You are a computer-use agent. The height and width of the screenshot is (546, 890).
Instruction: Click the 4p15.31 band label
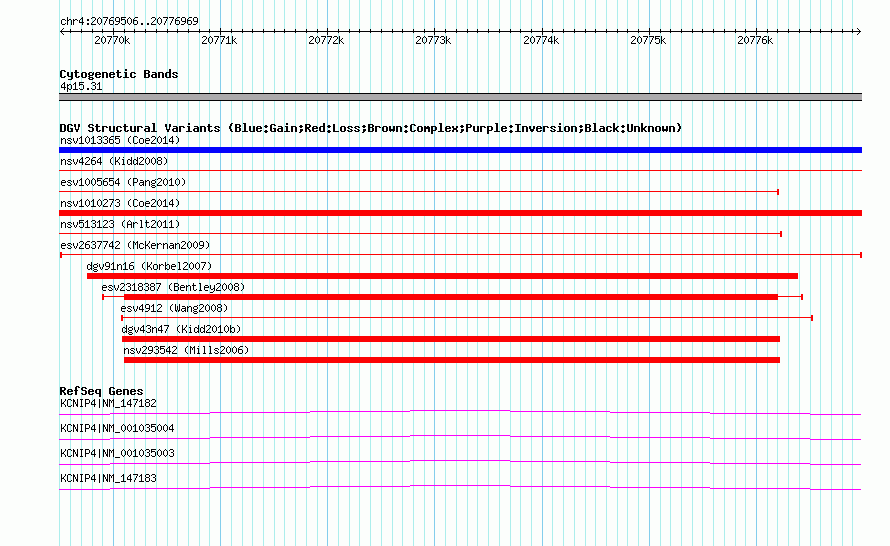point(81,86)
